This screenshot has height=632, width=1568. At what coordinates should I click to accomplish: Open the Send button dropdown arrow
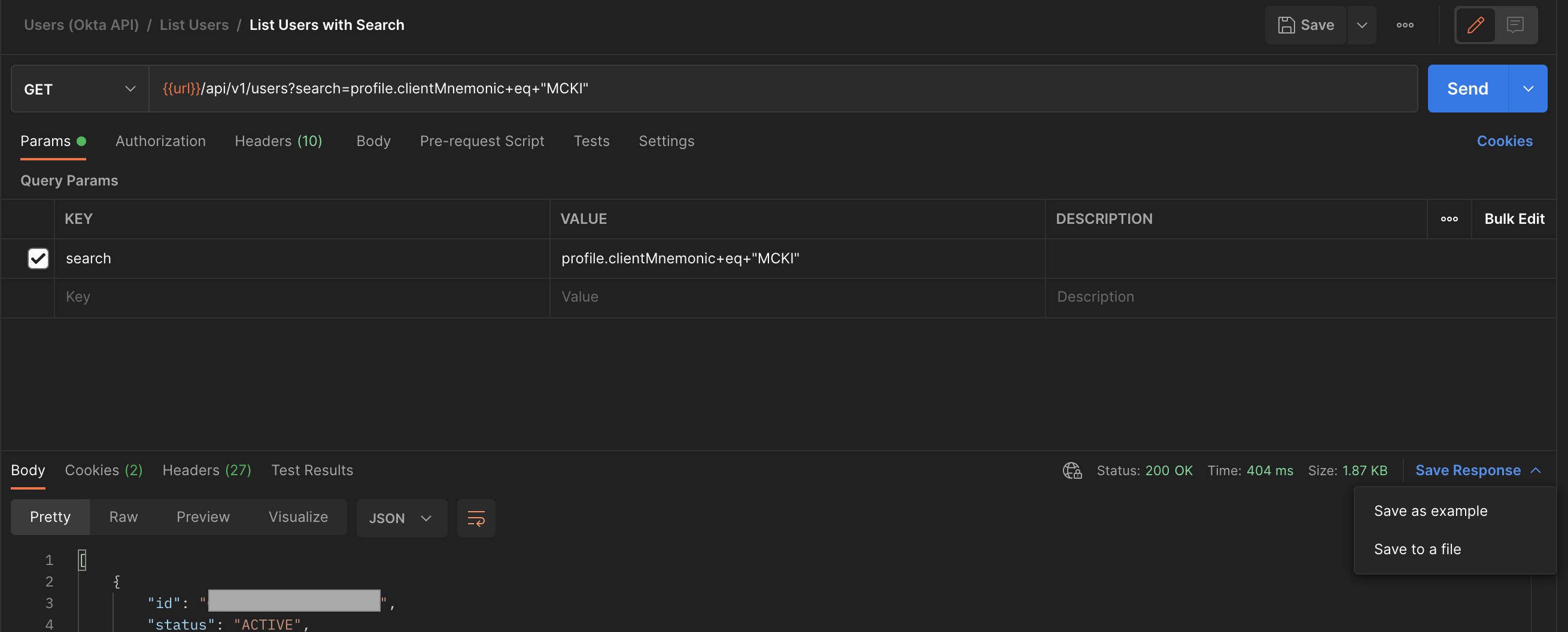(x=1529, y=89)
